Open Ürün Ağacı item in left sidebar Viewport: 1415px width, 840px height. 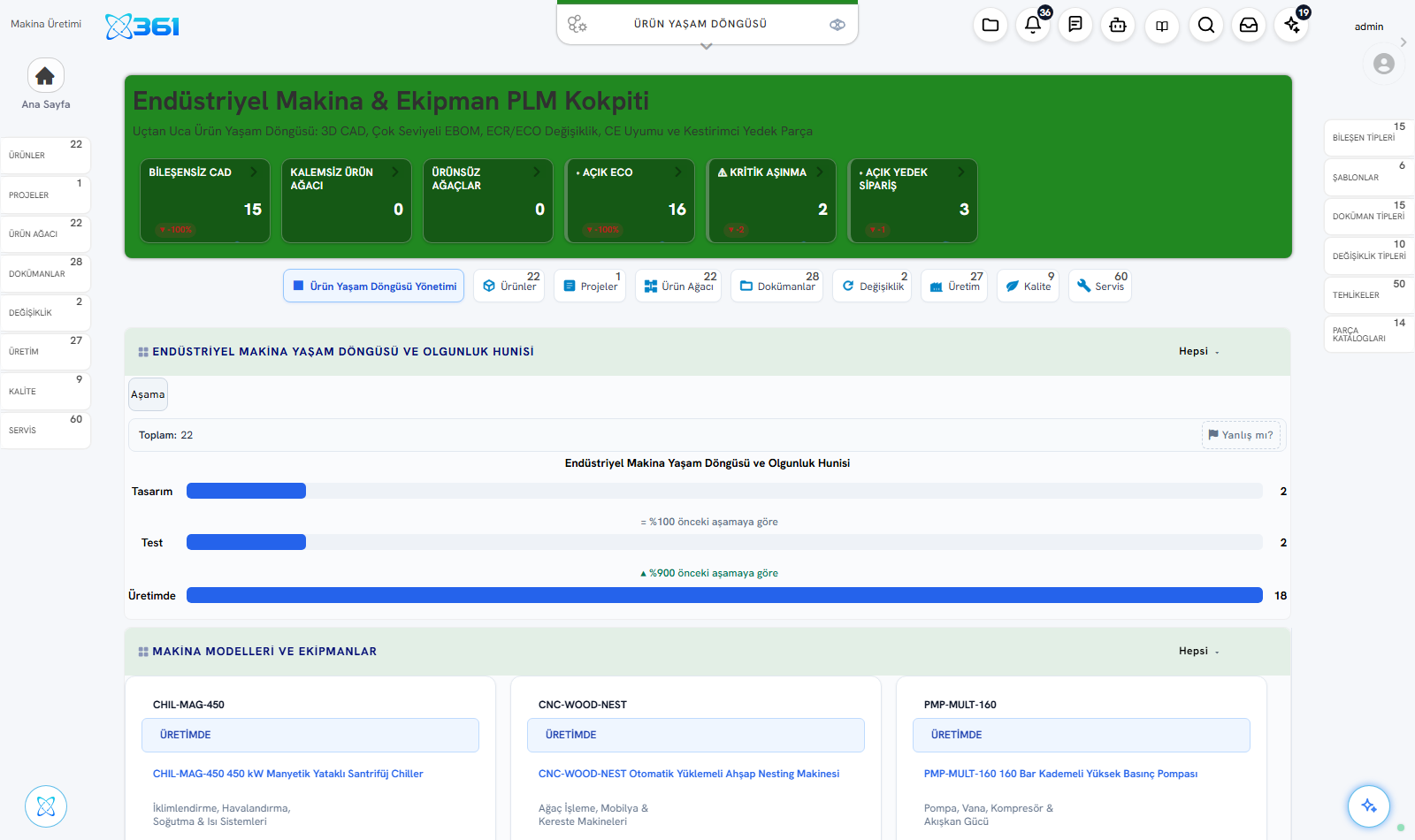[x=45, y=234]
